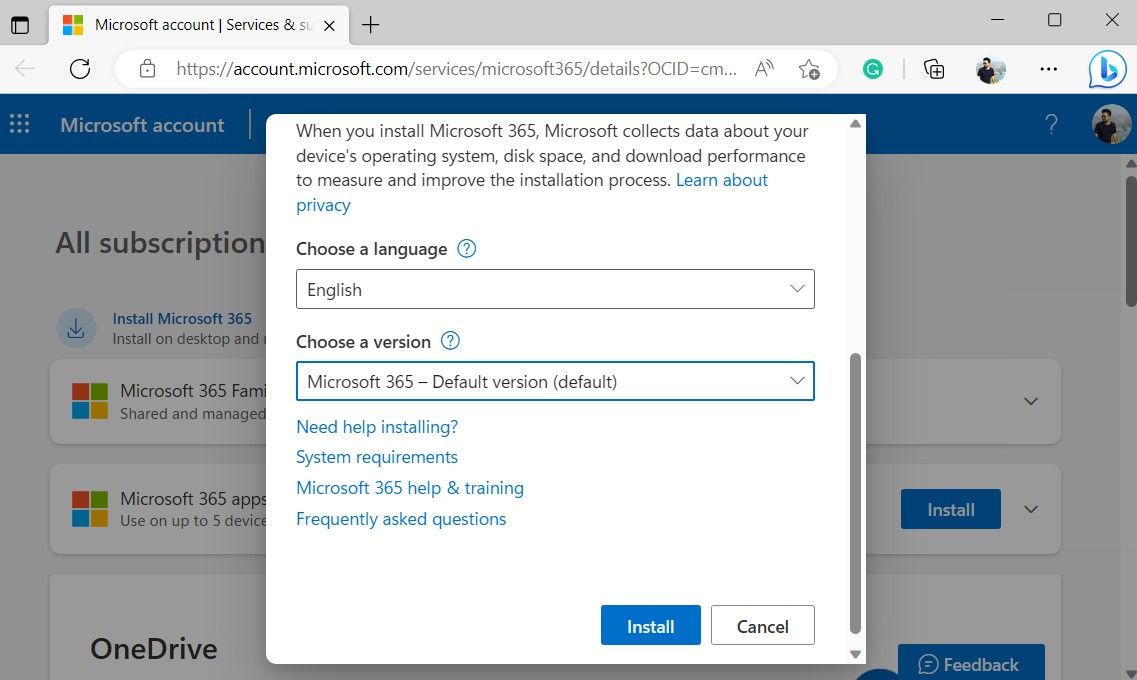The height and width of the screenshot is (680, 1137).
Task: Click the Install Microsoft 365 download icon
Action: pyautogui.click(x=76, y=328)
